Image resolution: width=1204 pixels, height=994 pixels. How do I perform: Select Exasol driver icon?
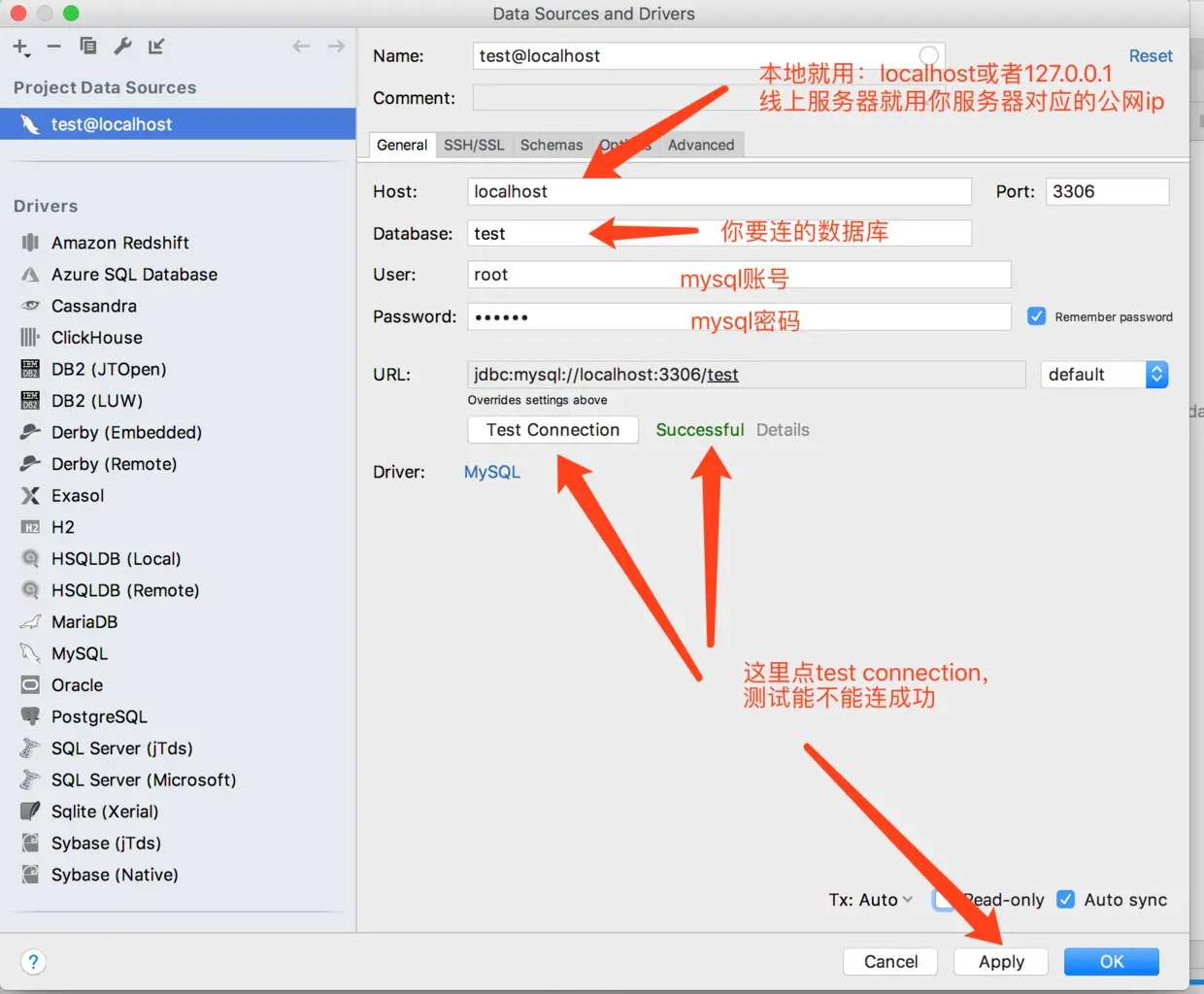pos(31,495)
